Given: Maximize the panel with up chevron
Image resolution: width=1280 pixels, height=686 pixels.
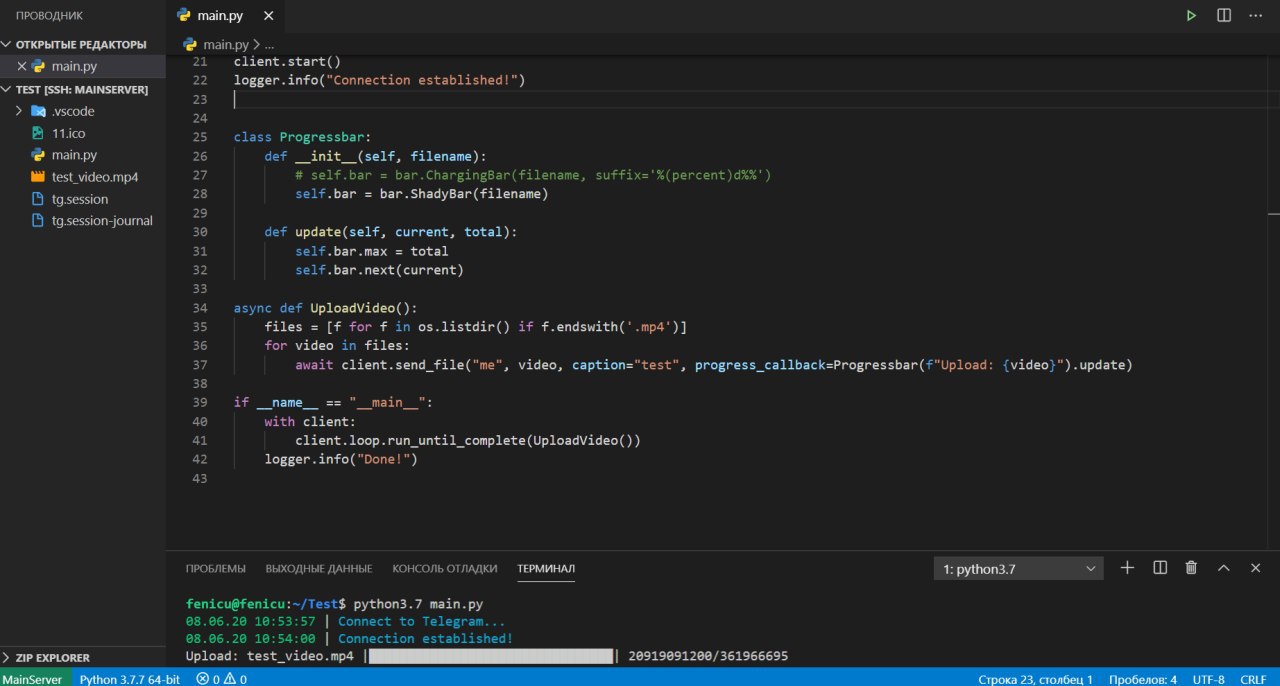Looking at the screenshot, I should click(x=1223, y=568).
